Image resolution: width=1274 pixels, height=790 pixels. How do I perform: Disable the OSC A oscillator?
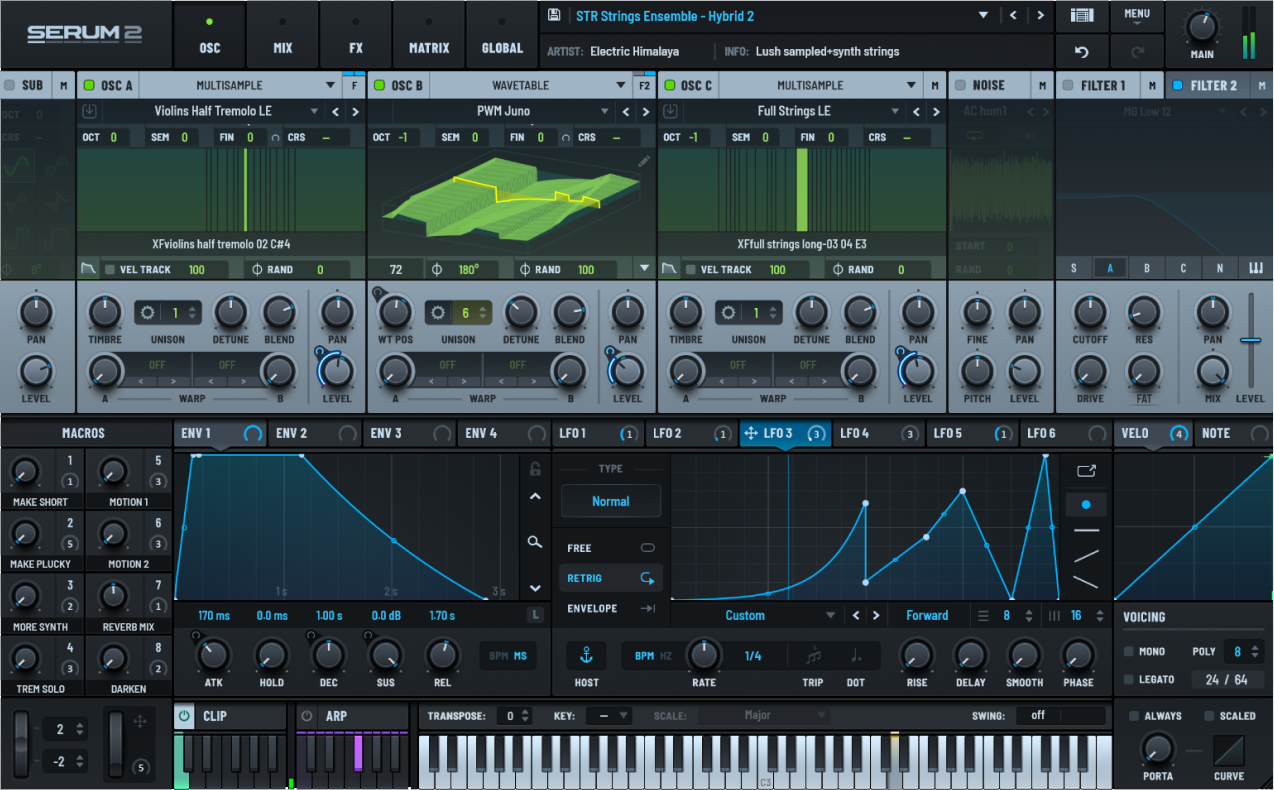[89, 86]
